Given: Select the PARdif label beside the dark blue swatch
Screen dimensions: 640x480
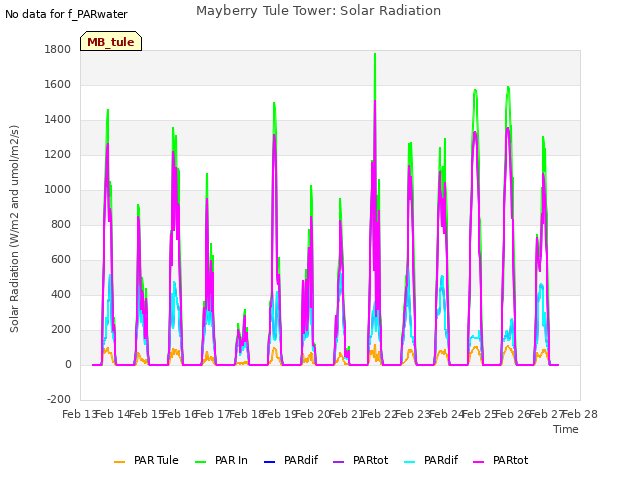Looking at the screenshot, I should tap(301, 460).
